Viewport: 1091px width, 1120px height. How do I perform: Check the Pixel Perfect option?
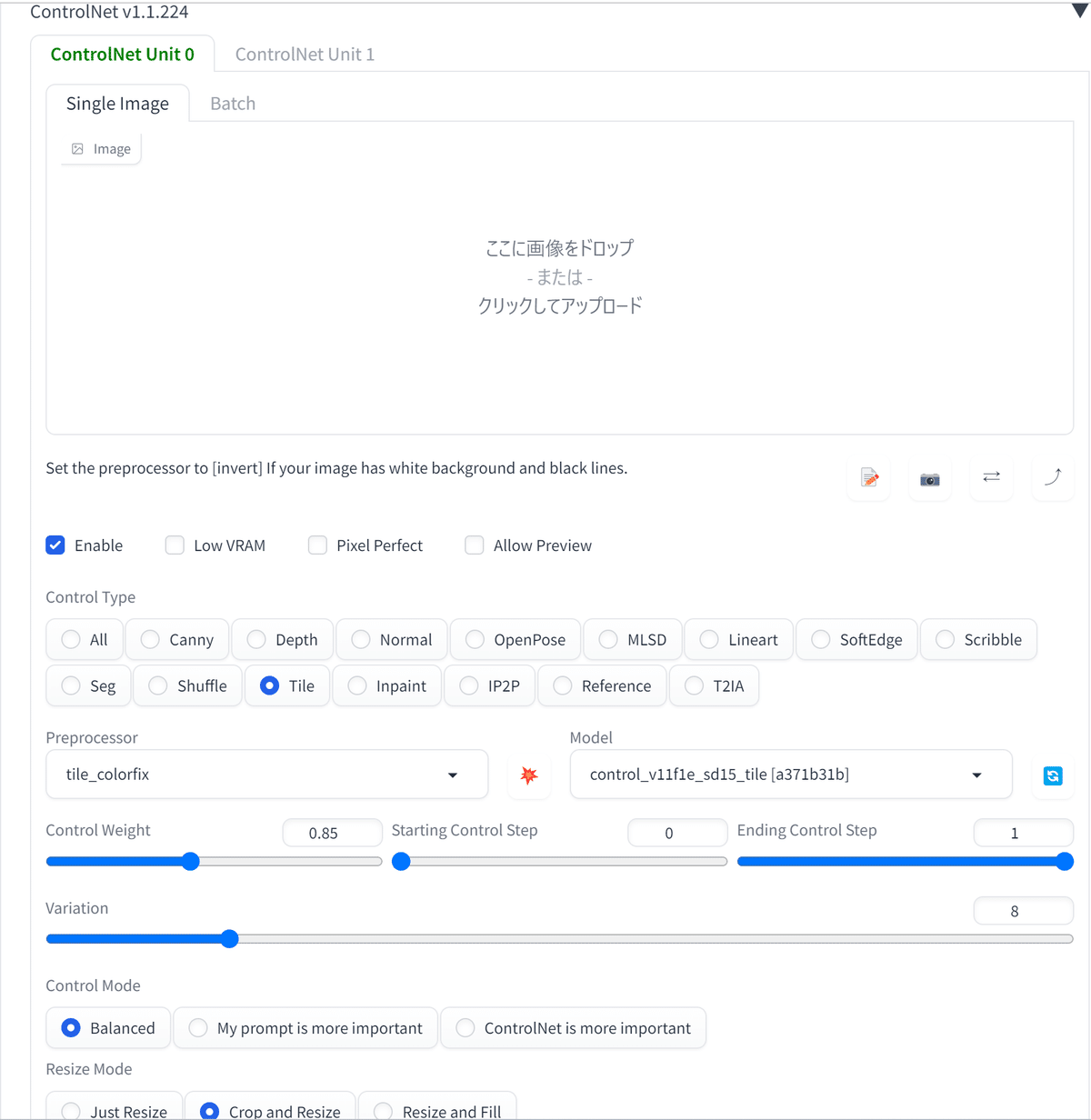317,545
